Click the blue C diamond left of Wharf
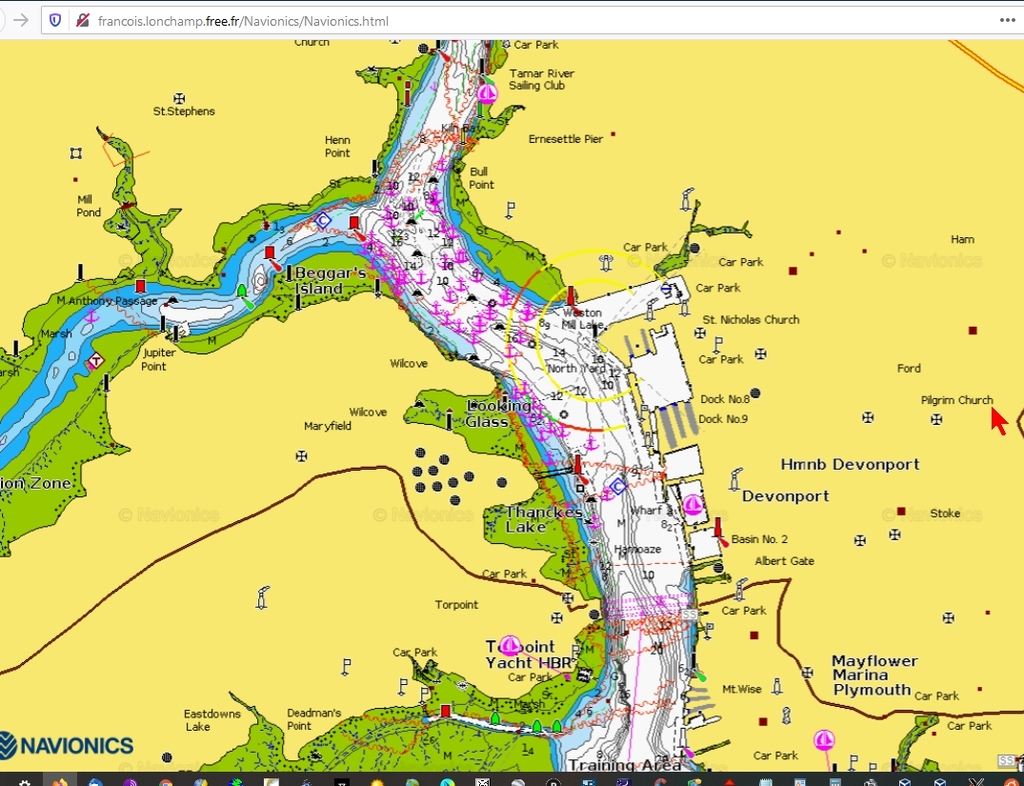1024x786 pixels. point(618,486)
